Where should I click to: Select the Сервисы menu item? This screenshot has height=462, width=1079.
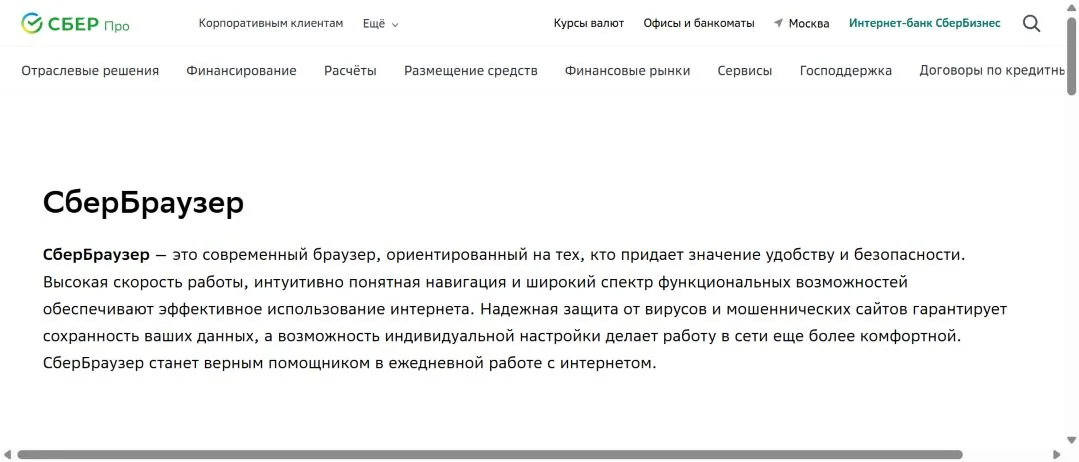[x=745, y=71]
